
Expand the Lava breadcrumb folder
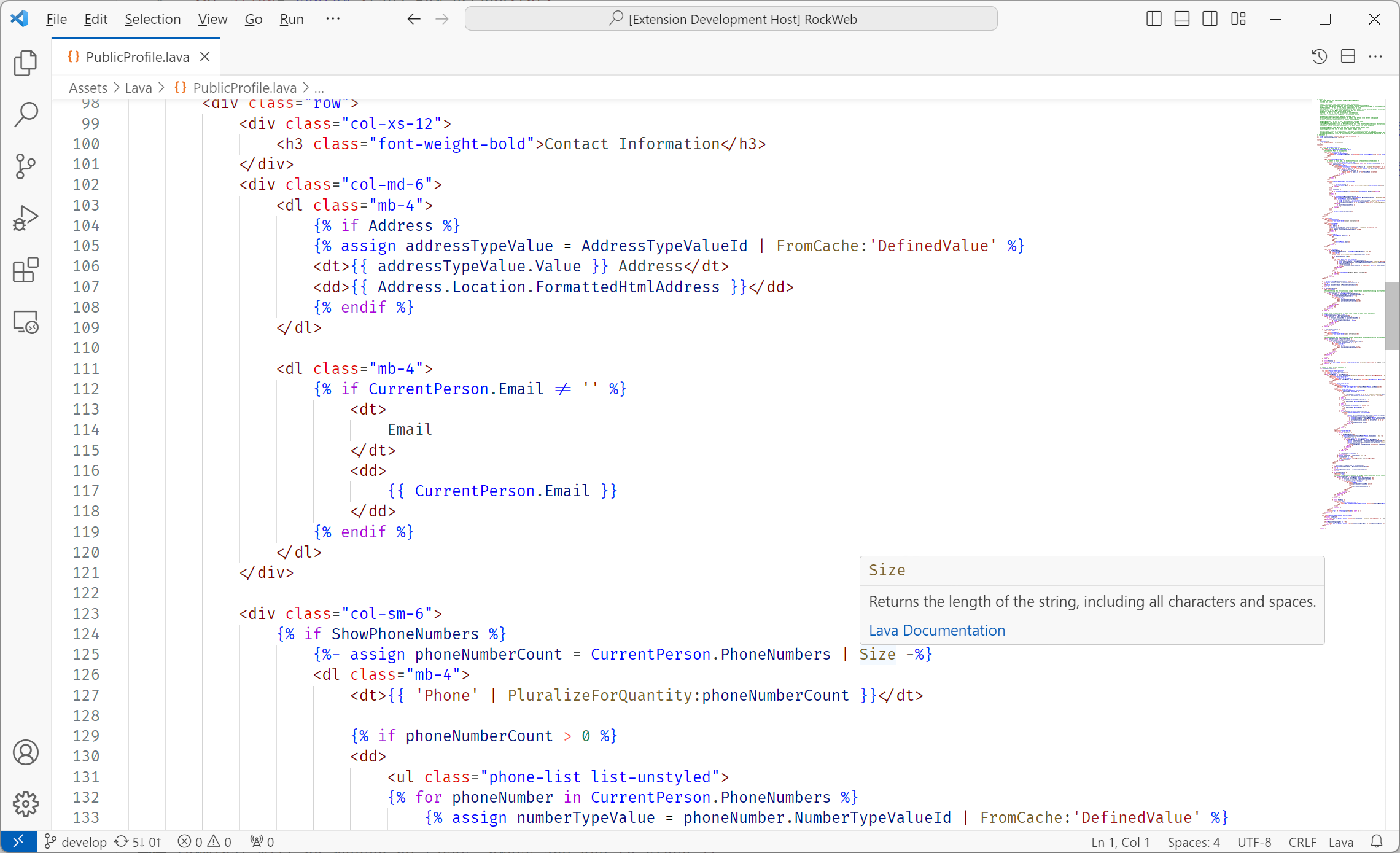pos(138,88)
